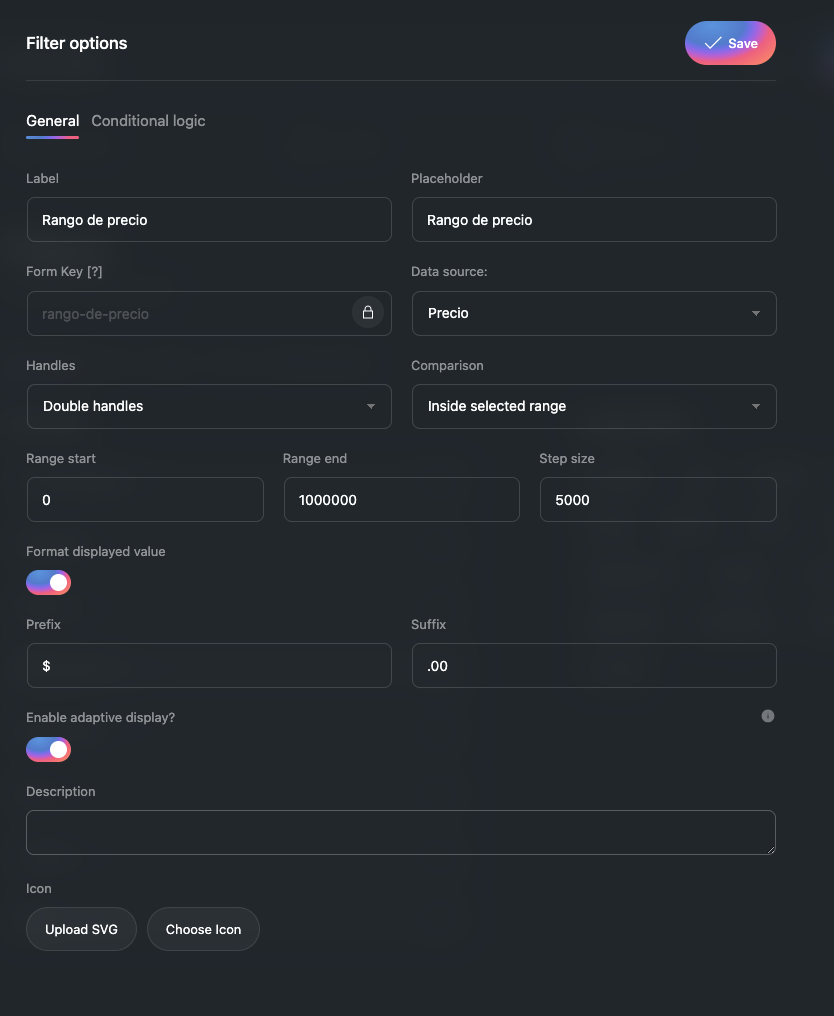Focus the Suffix input field
The width and height of the screenshot is (834, 1016).
[x=594, y=666]
